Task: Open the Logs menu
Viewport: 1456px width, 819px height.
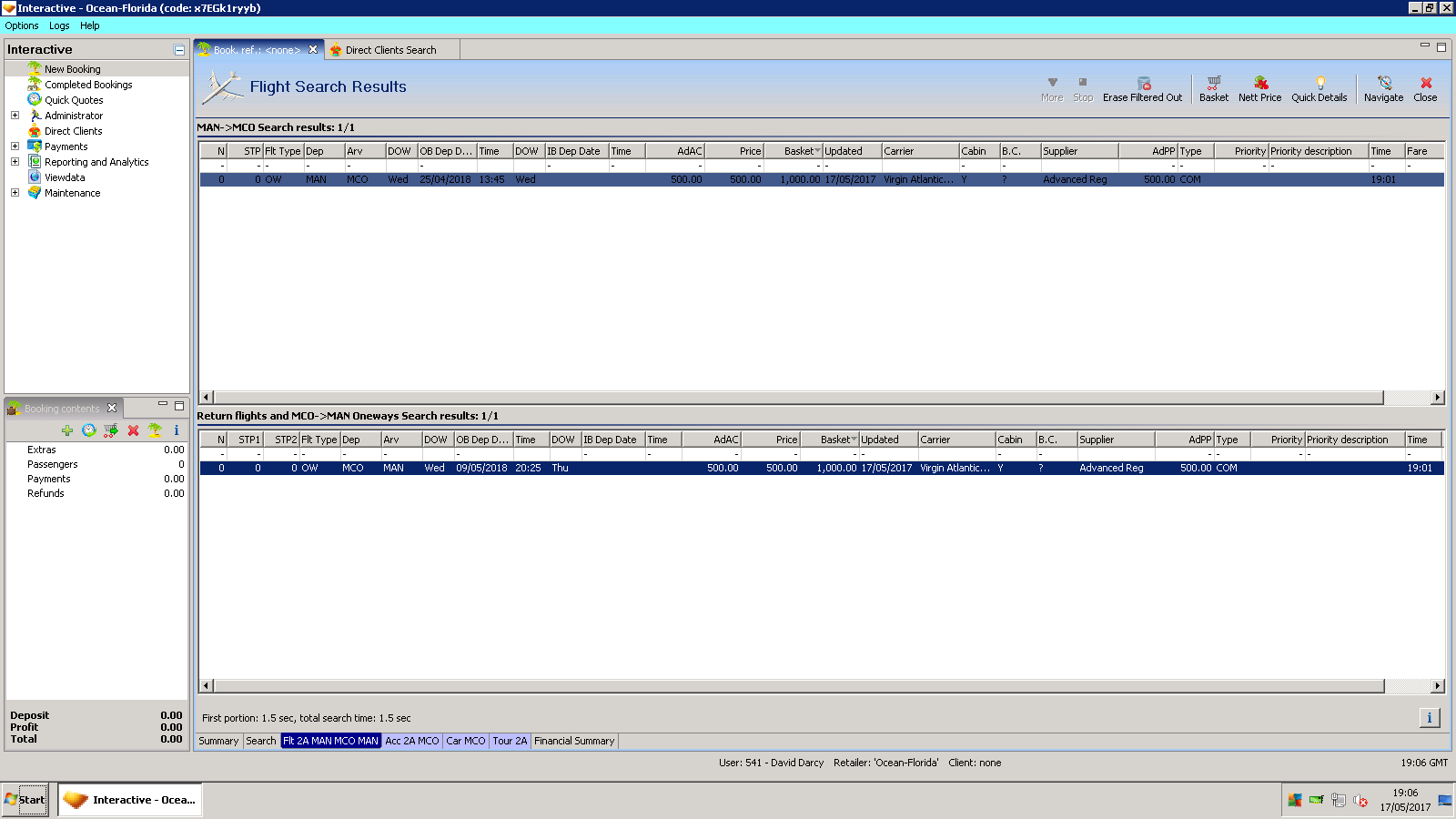Action: (x=59, y=25)
